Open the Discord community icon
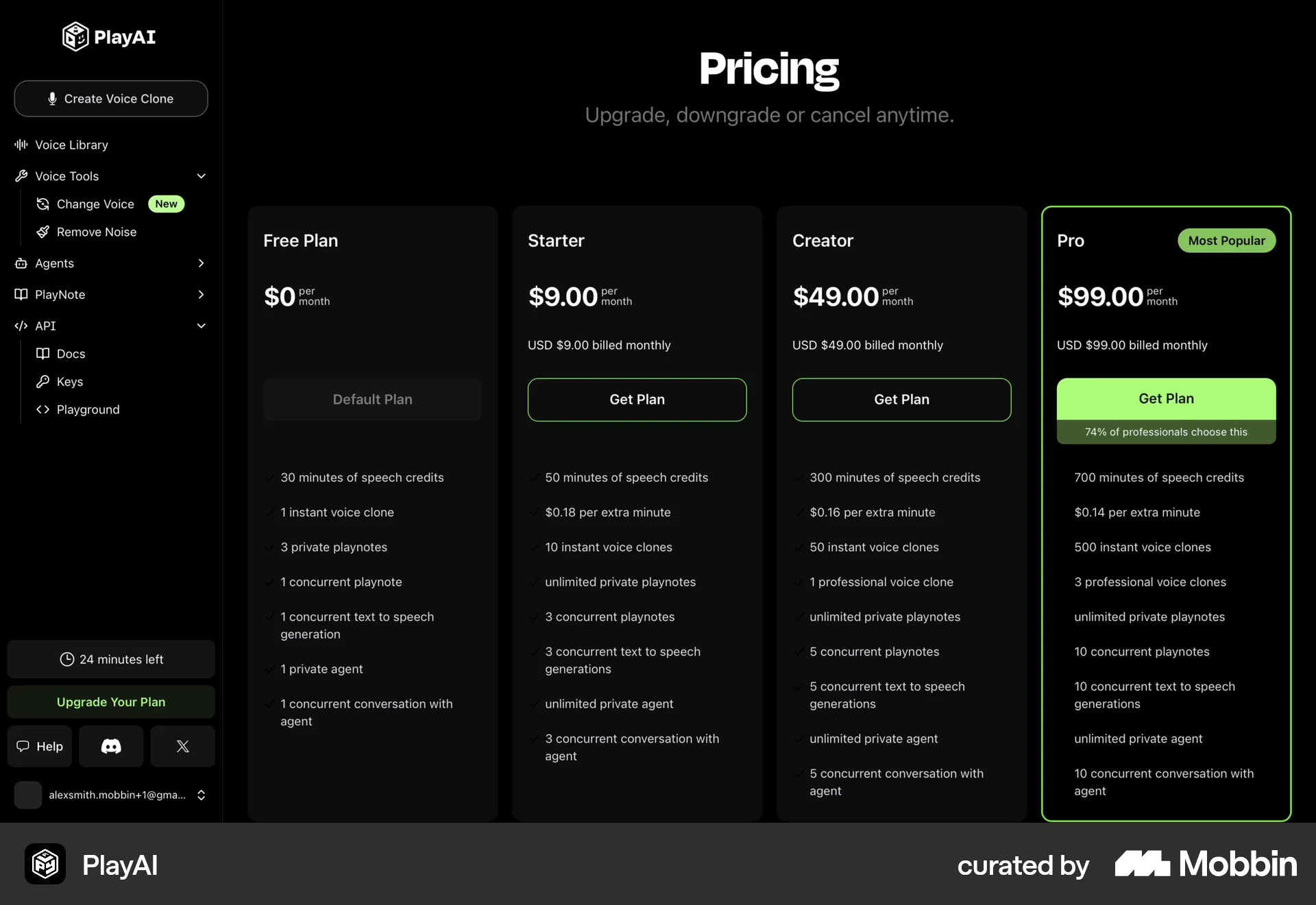The width and height of the screenshot is (1316, 905). click(x=111, y=746)
